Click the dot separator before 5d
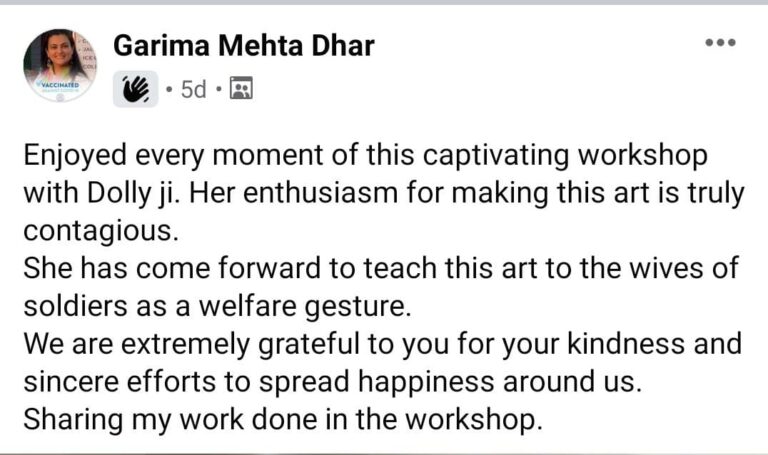The width and height of the screenshot is (768, 455). (x=169, y=90)
